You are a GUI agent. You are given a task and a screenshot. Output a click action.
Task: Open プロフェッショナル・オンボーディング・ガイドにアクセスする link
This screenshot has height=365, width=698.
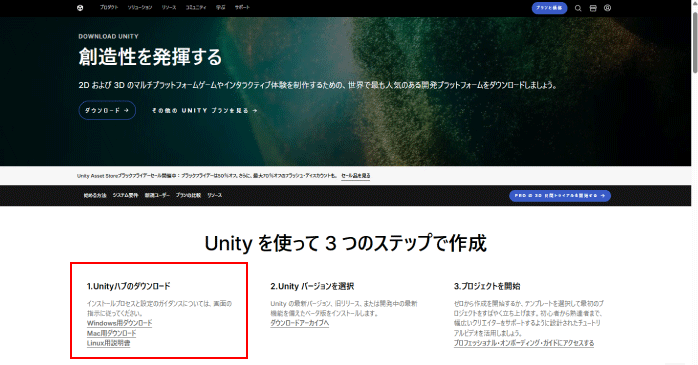pos(524,343)
